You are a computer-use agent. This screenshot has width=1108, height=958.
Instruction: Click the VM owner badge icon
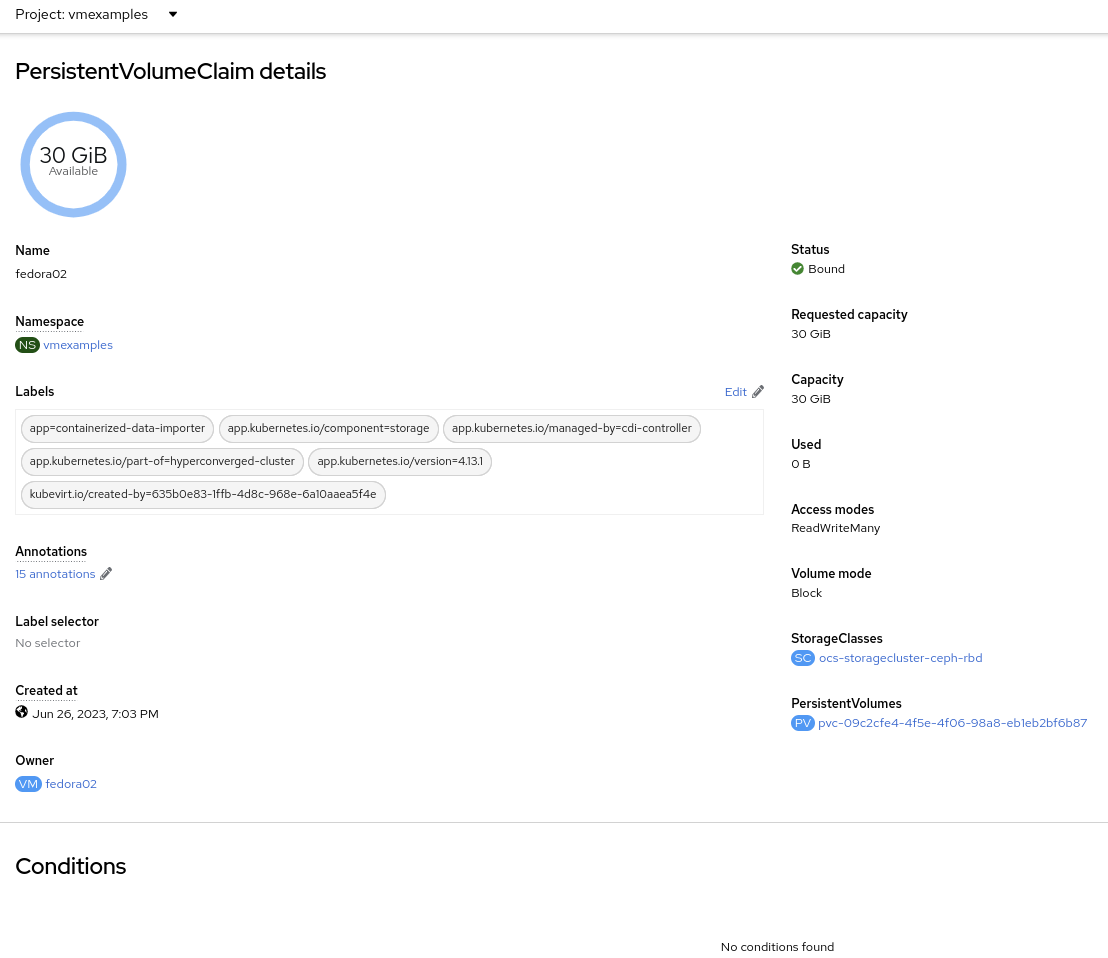point(28,784)
